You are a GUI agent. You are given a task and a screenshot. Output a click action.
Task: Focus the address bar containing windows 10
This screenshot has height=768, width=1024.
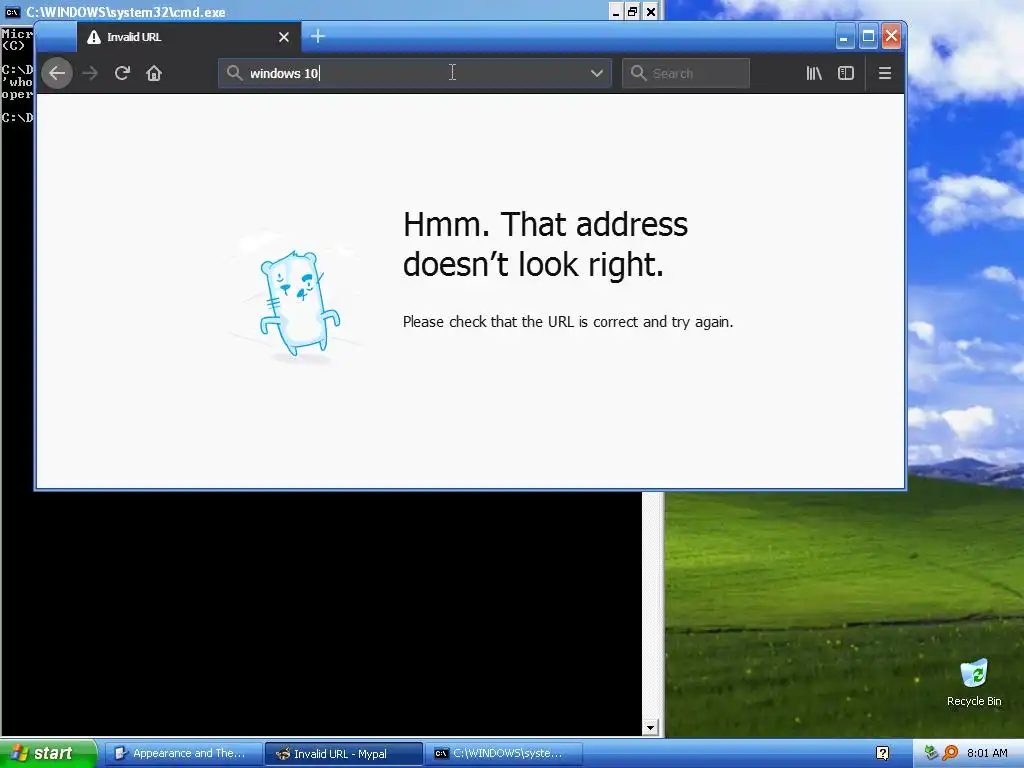click(x=415, y=73)
